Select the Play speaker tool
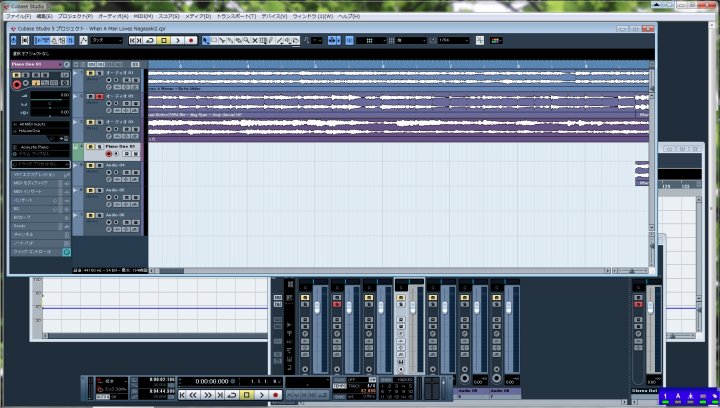The width and height of the screenshot is (720, 408). click(288, 40)
